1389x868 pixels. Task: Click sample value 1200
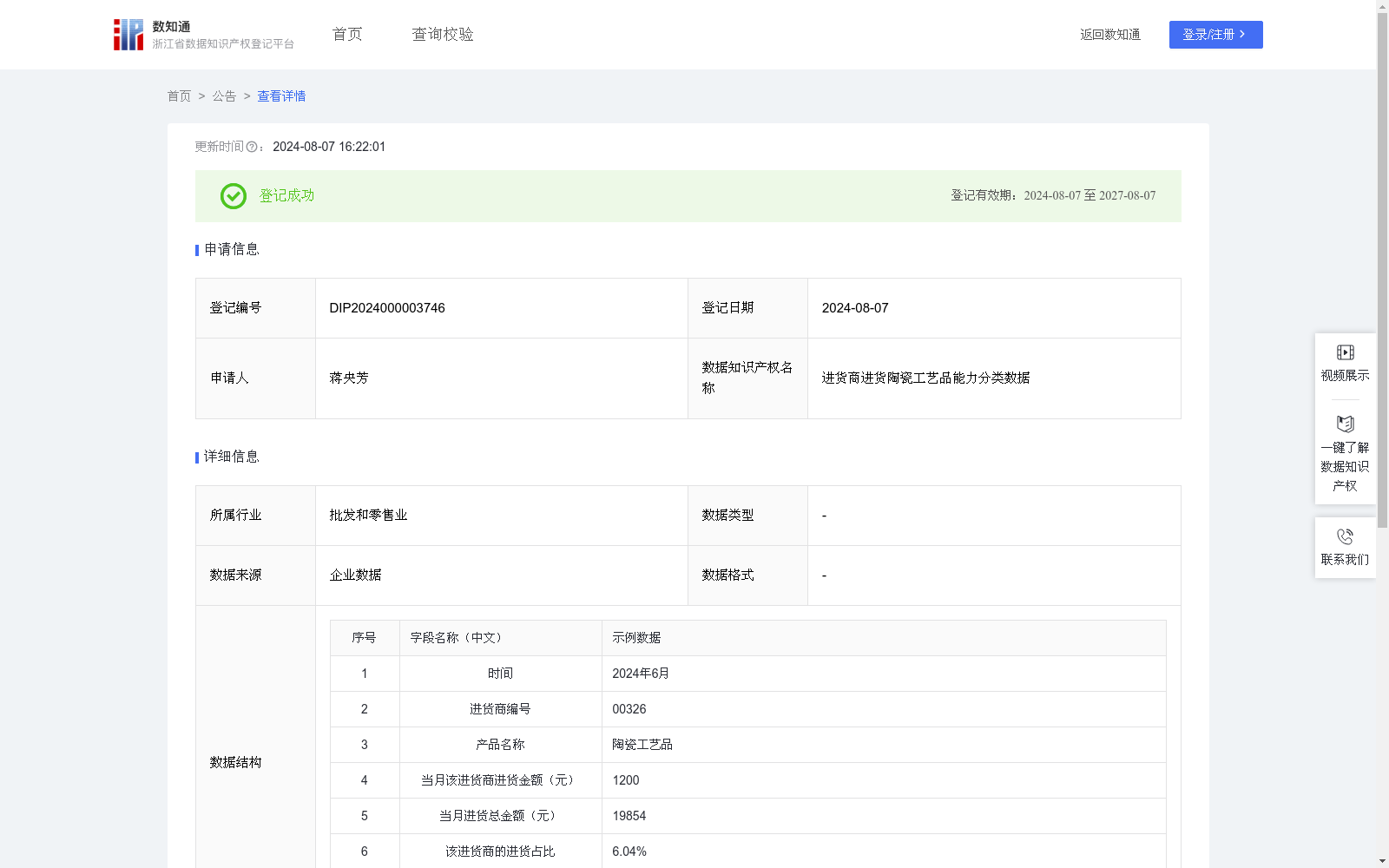626,780
